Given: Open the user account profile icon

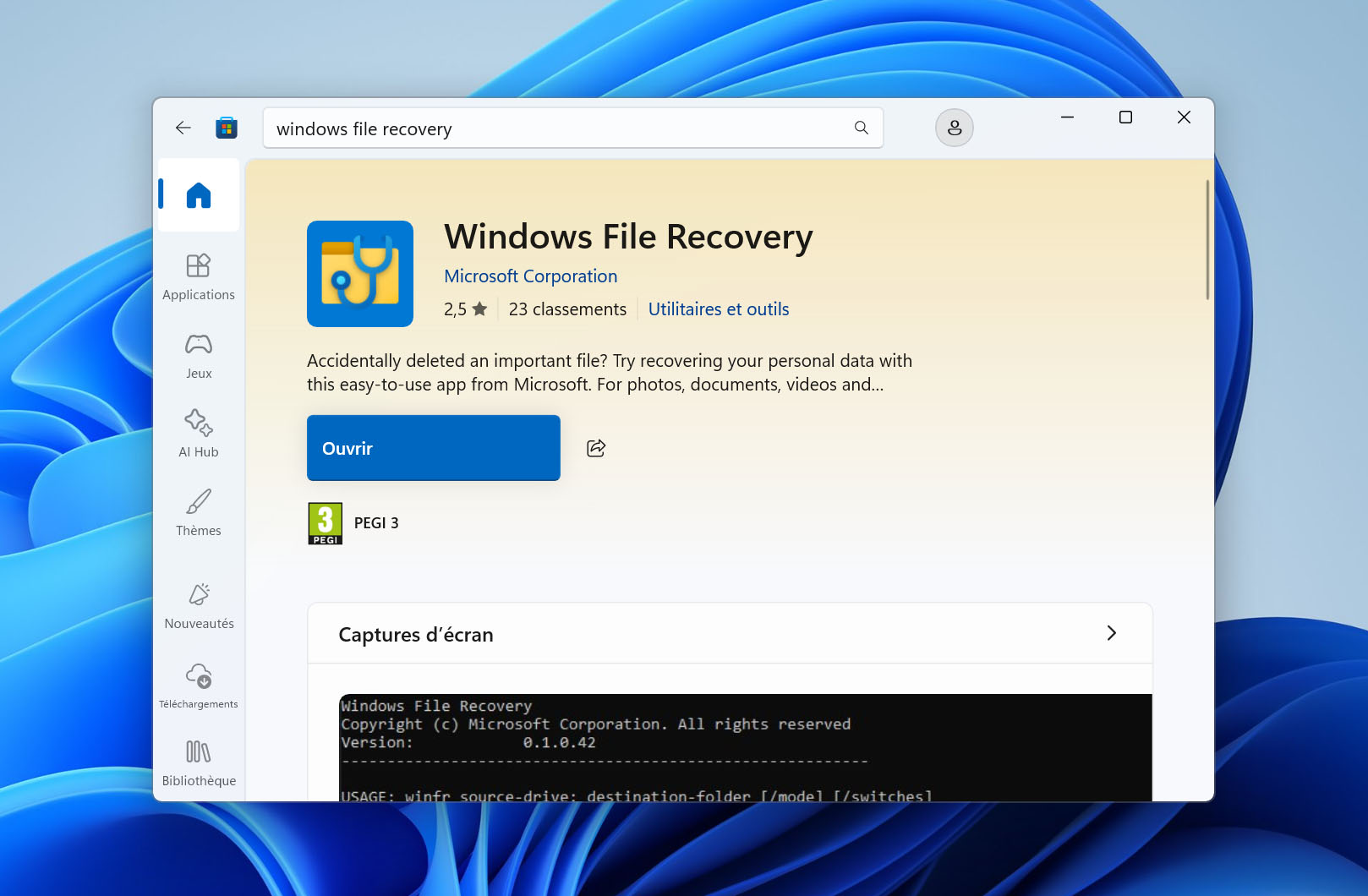Looking at the screenshot, I should coord(955,128).
